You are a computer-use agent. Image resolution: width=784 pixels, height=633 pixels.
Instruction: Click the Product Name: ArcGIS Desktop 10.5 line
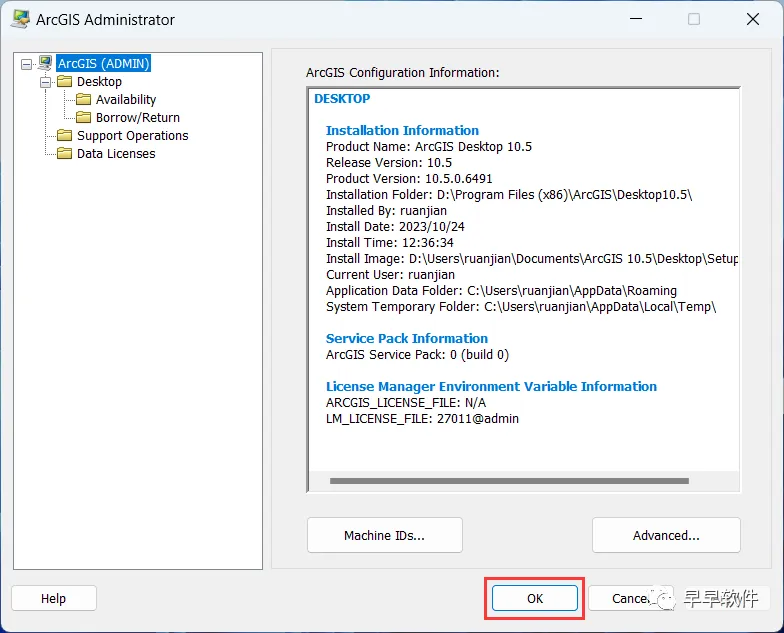point(428,146)
